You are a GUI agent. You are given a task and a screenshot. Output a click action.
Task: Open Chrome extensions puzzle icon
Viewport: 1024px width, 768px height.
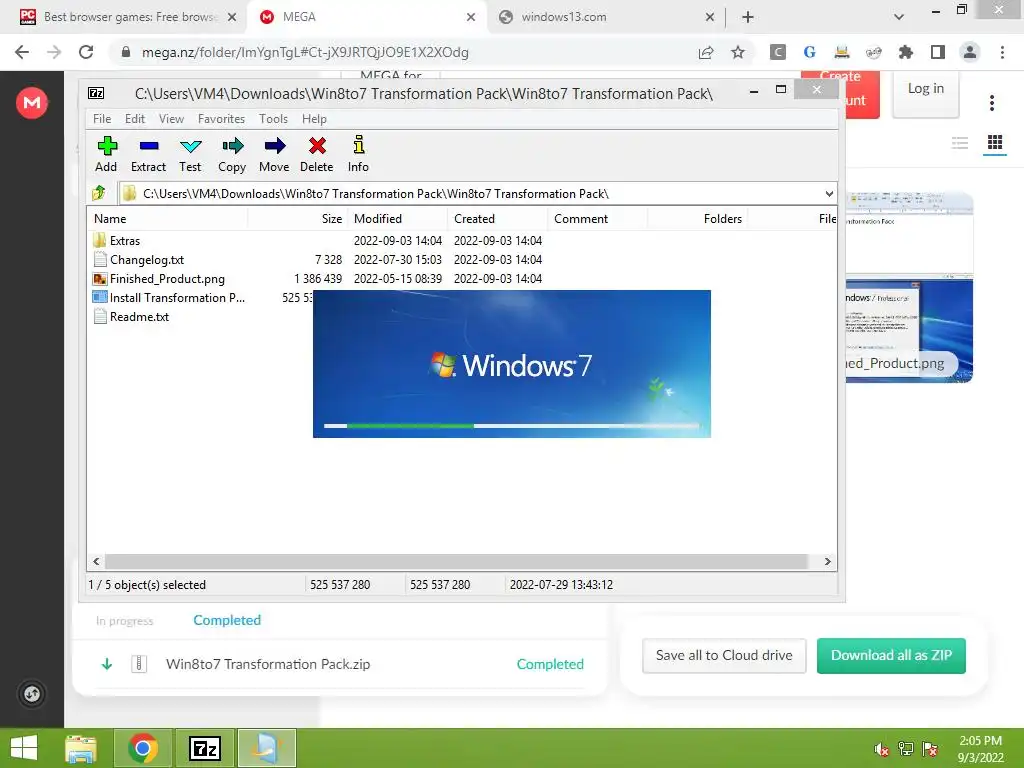tap(906, 52)
